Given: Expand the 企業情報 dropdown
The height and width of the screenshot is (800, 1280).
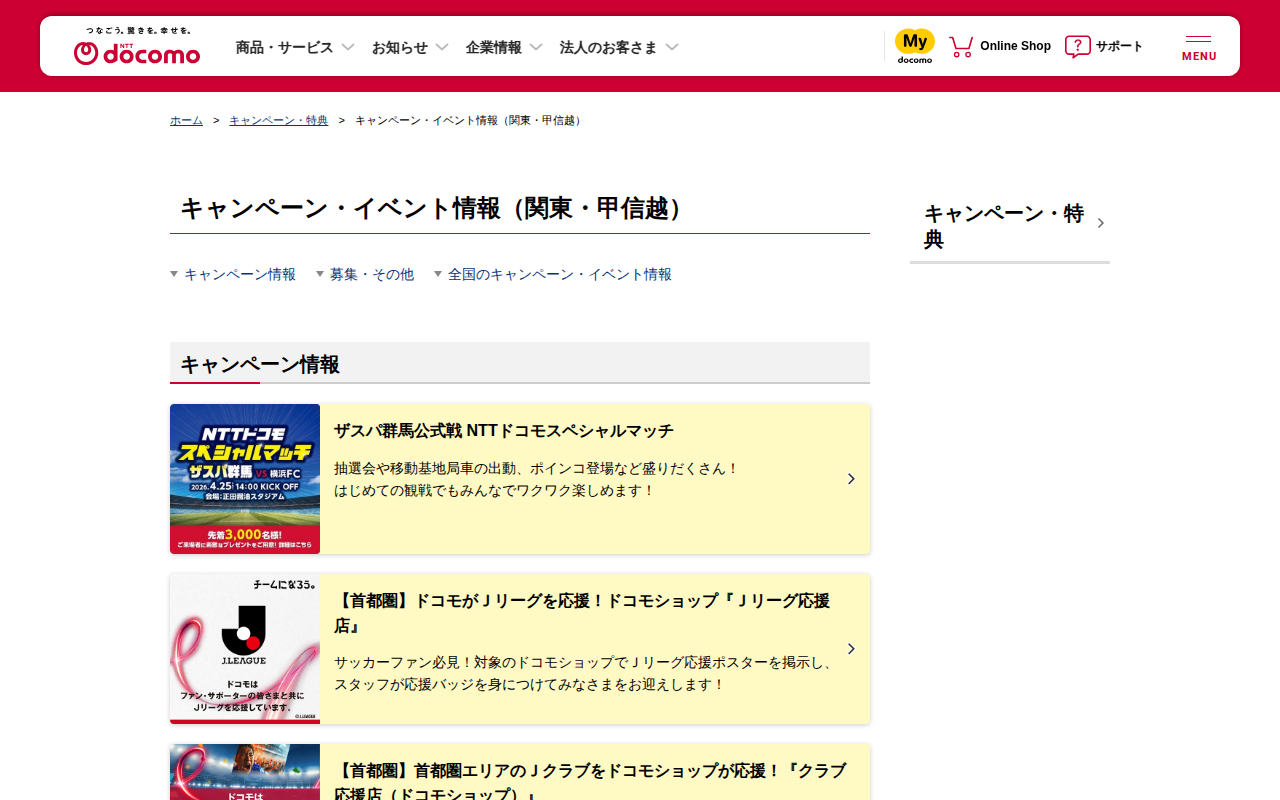Looking at the screenshot, I should click(504, 47).
